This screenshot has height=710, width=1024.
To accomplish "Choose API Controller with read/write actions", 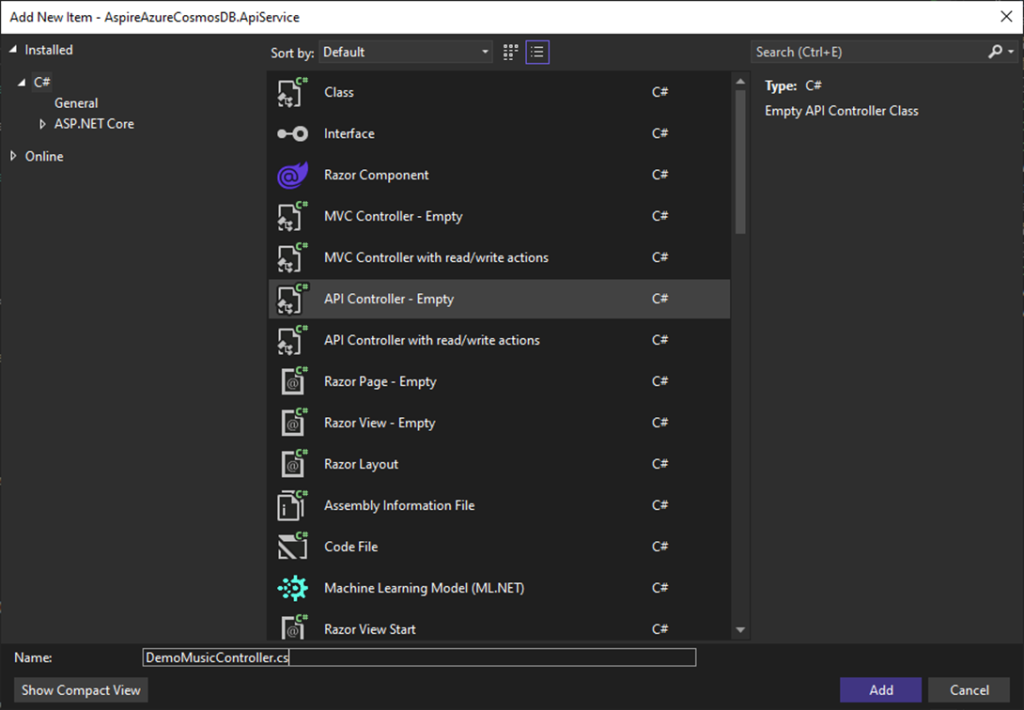I will tap(431, 341).
